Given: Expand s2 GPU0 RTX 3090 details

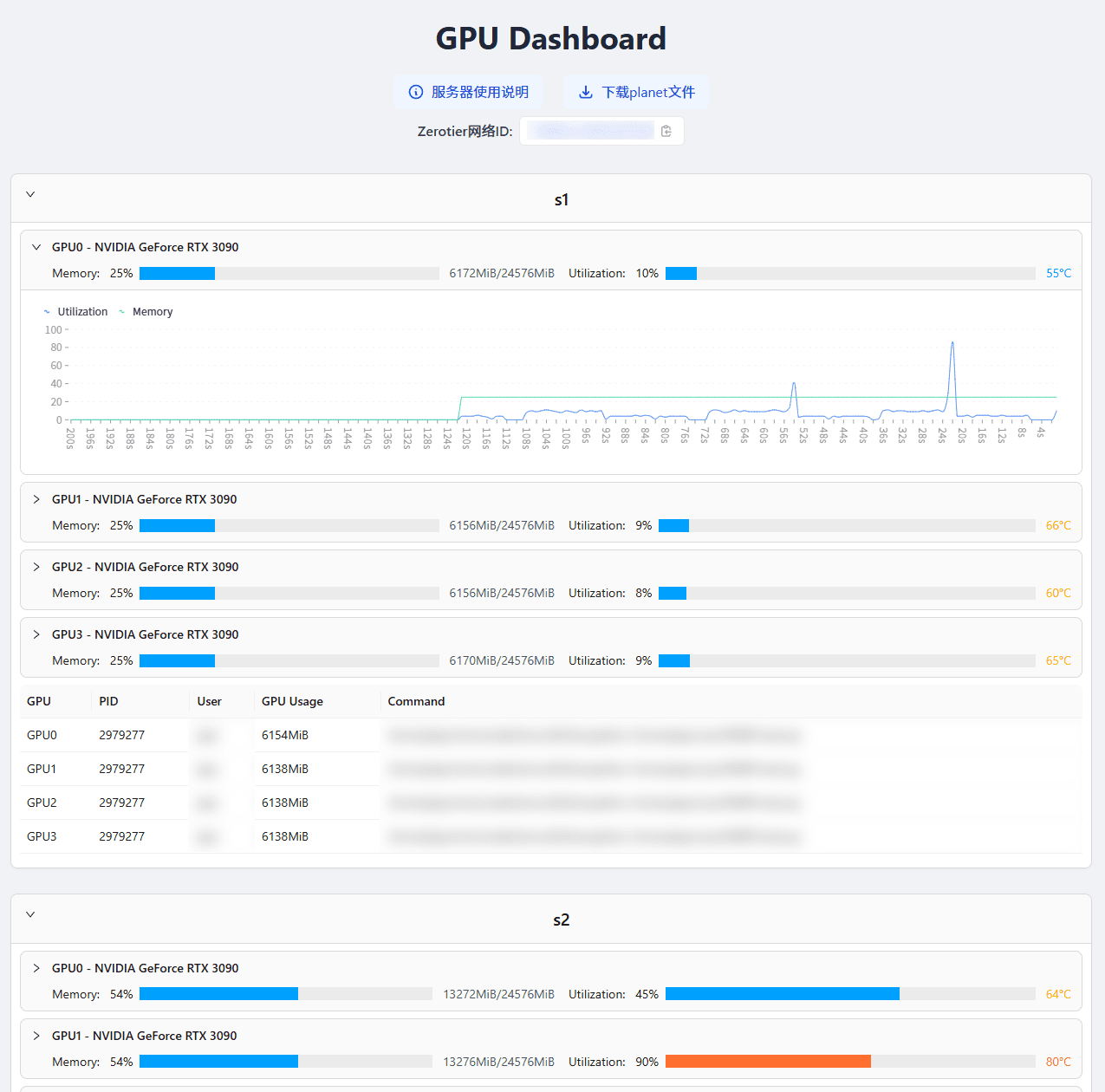Looking at the screenshot, I should pyautogui.click(x=36, y=968).
